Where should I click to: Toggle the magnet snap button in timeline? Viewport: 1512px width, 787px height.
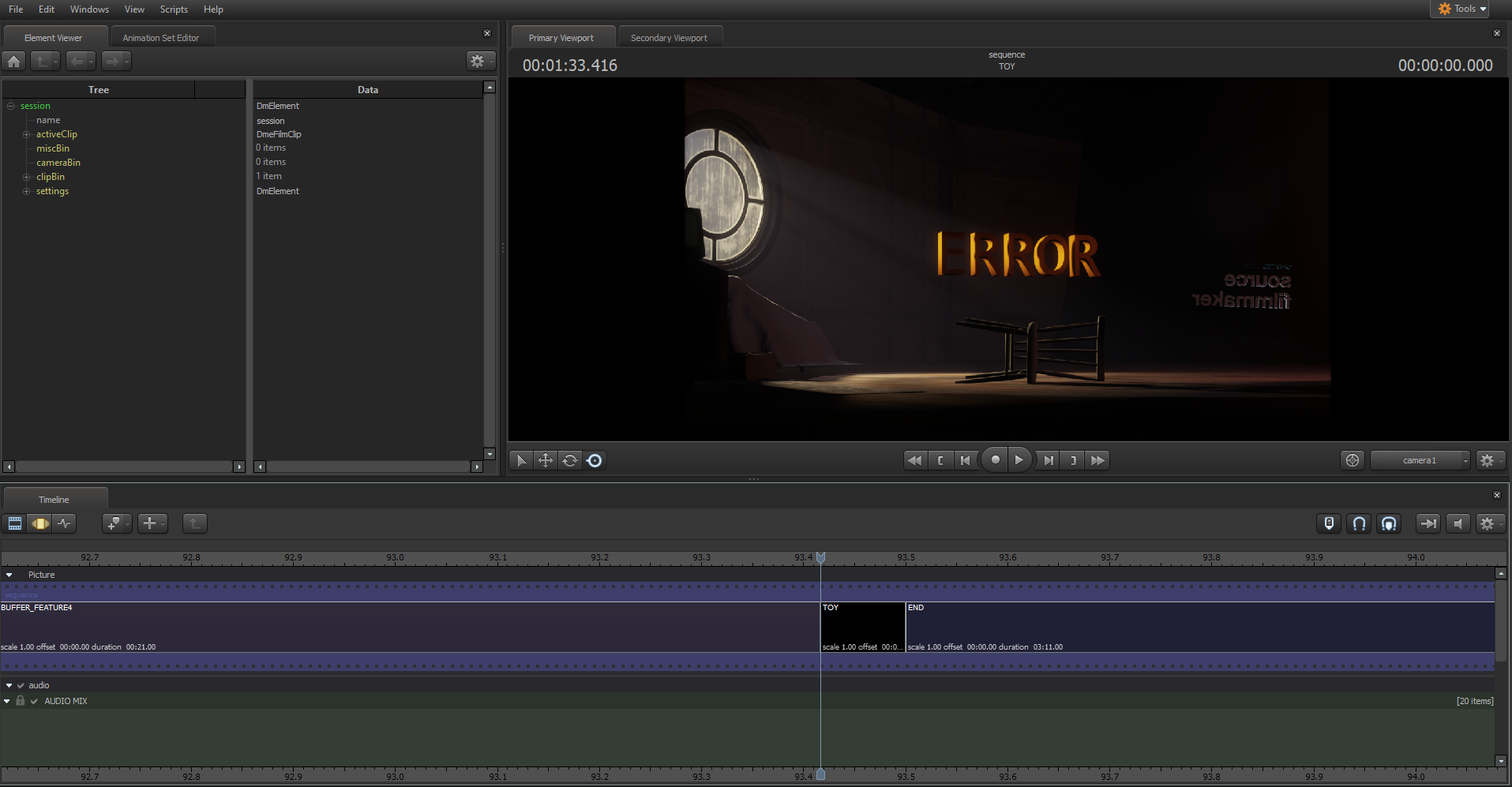1359,523
